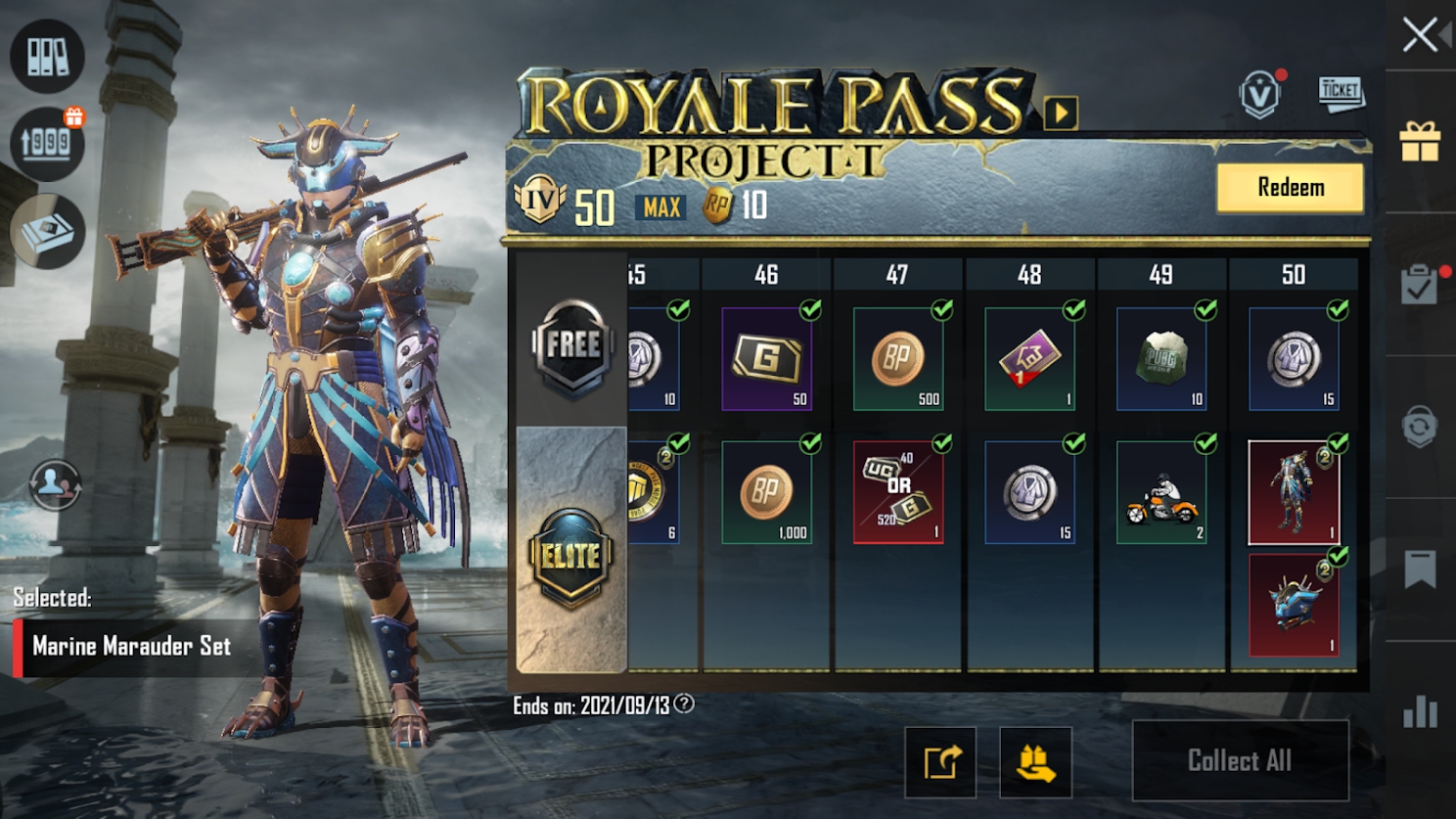Open the missions clipboard icon in sidebar
Viewport: 1456px width, 819px height.
pyautogui.click(x=1420, y=284)
